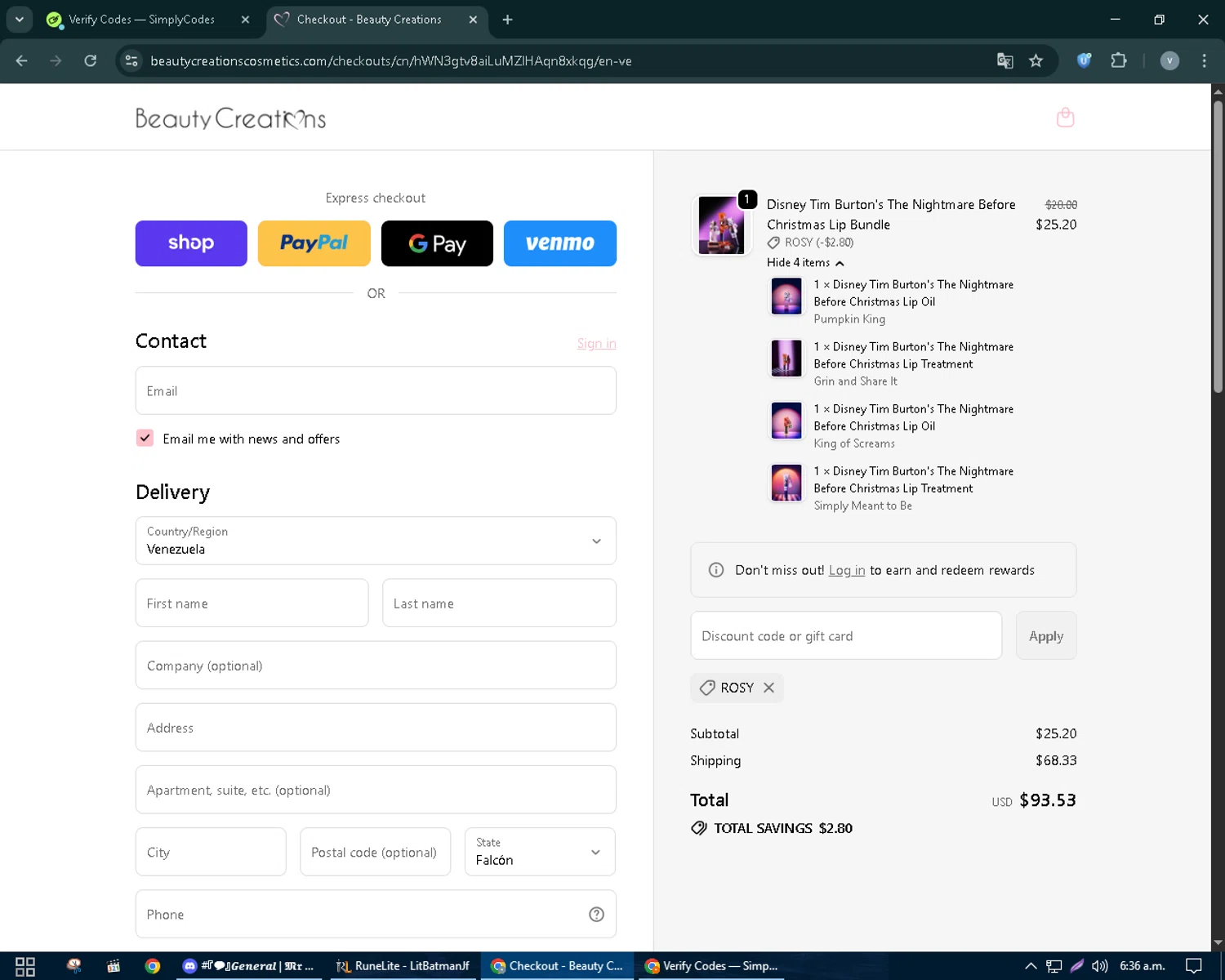Click the Grin and Share It thumbnail
The width and height of the screenshot is (1225, 980).
point(786,358)
